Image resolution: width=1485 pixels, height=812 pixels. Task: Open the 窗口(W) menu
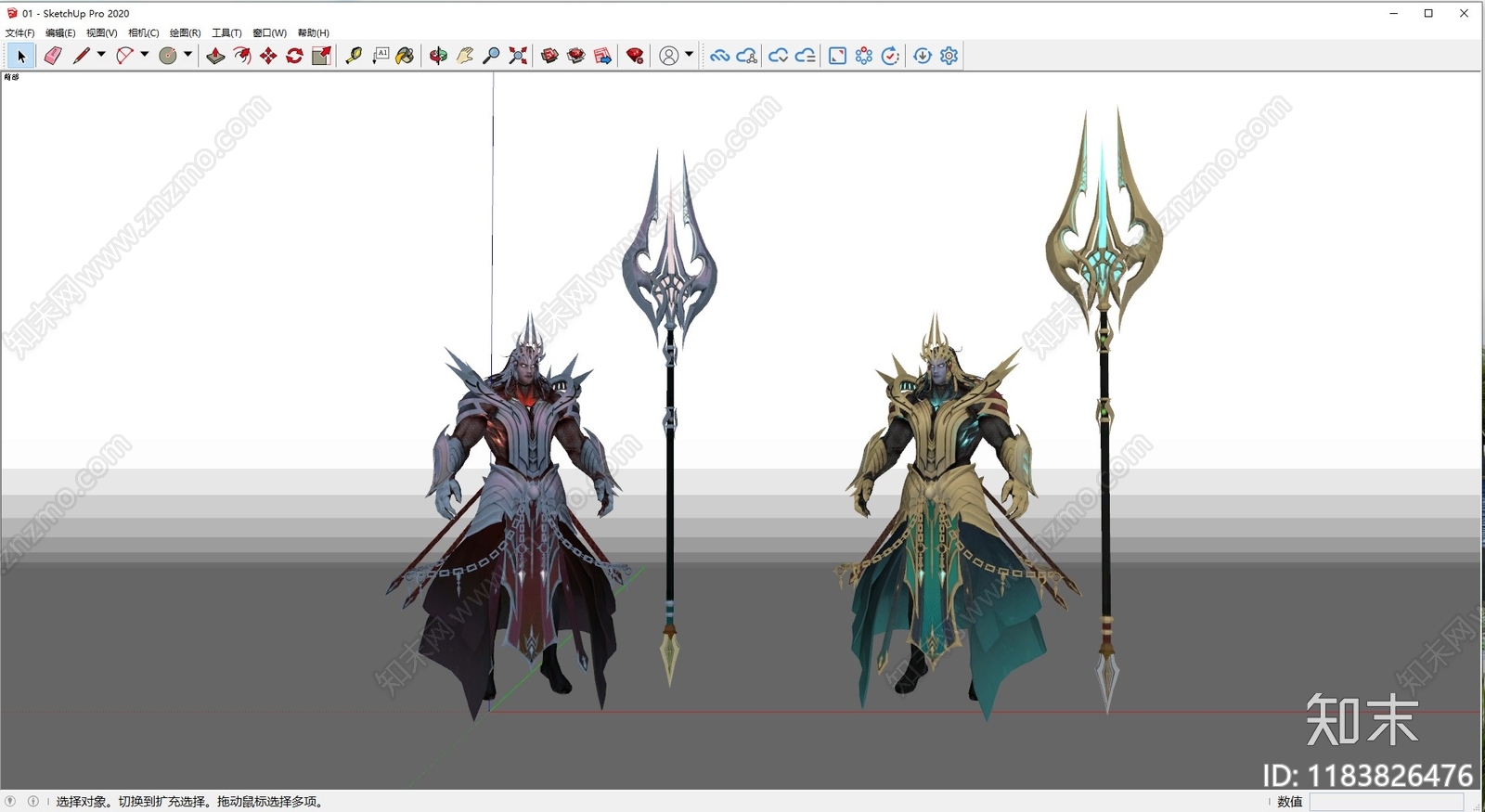tap(270, 32)
